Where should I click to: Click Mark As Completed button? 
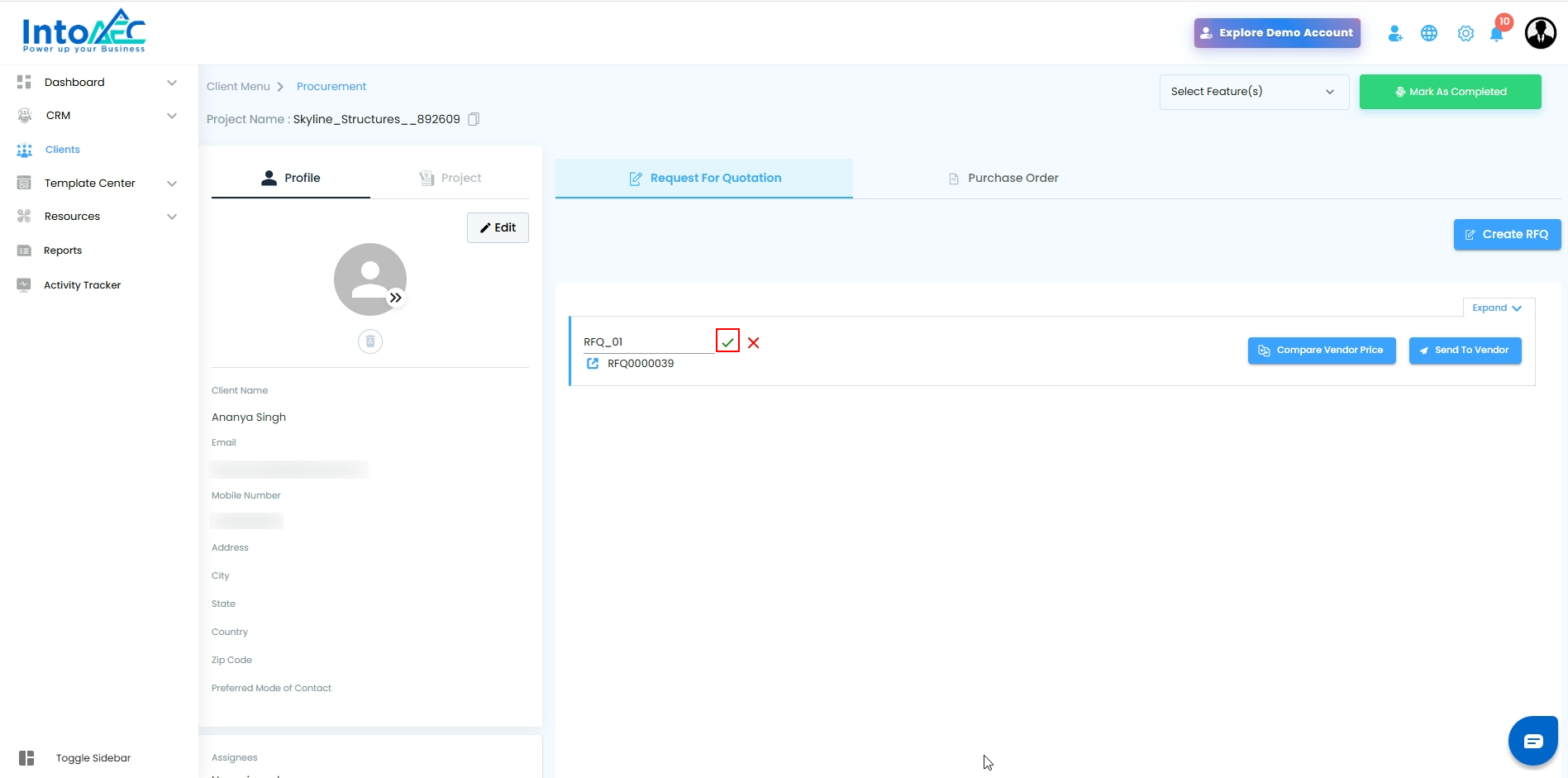(1450, 92)
